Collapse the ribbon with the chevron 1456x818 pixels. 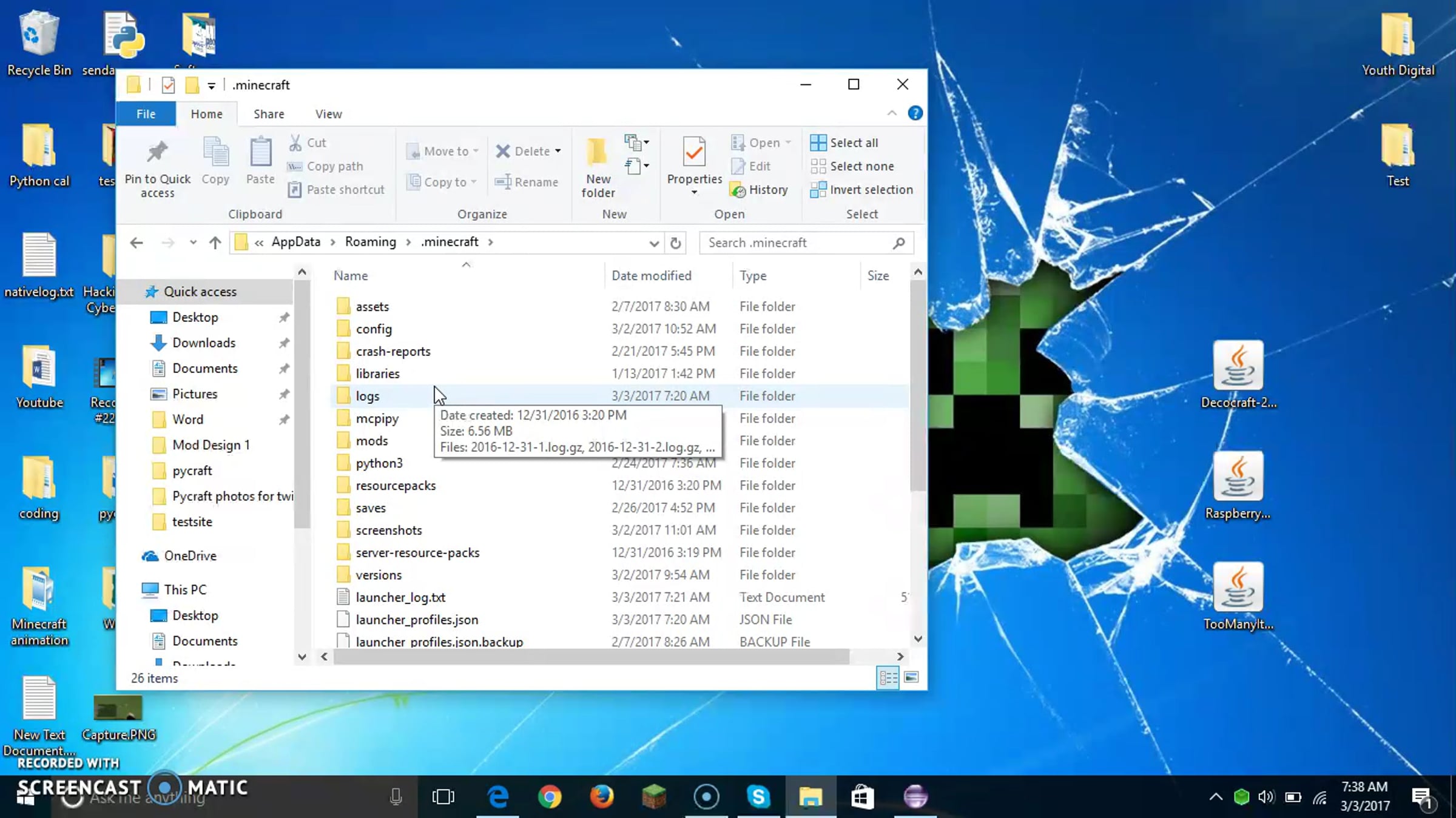892,113
